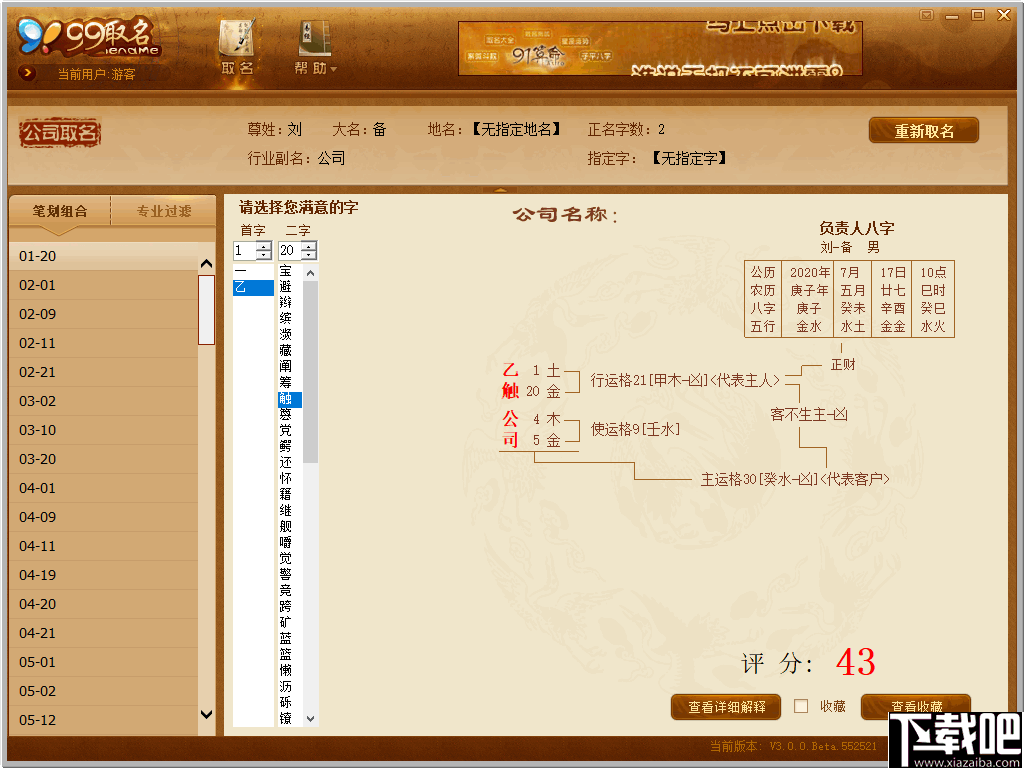Select stroke combination 04-01
This screenshot has height=768, width=1024.
[x=103, y=488]
